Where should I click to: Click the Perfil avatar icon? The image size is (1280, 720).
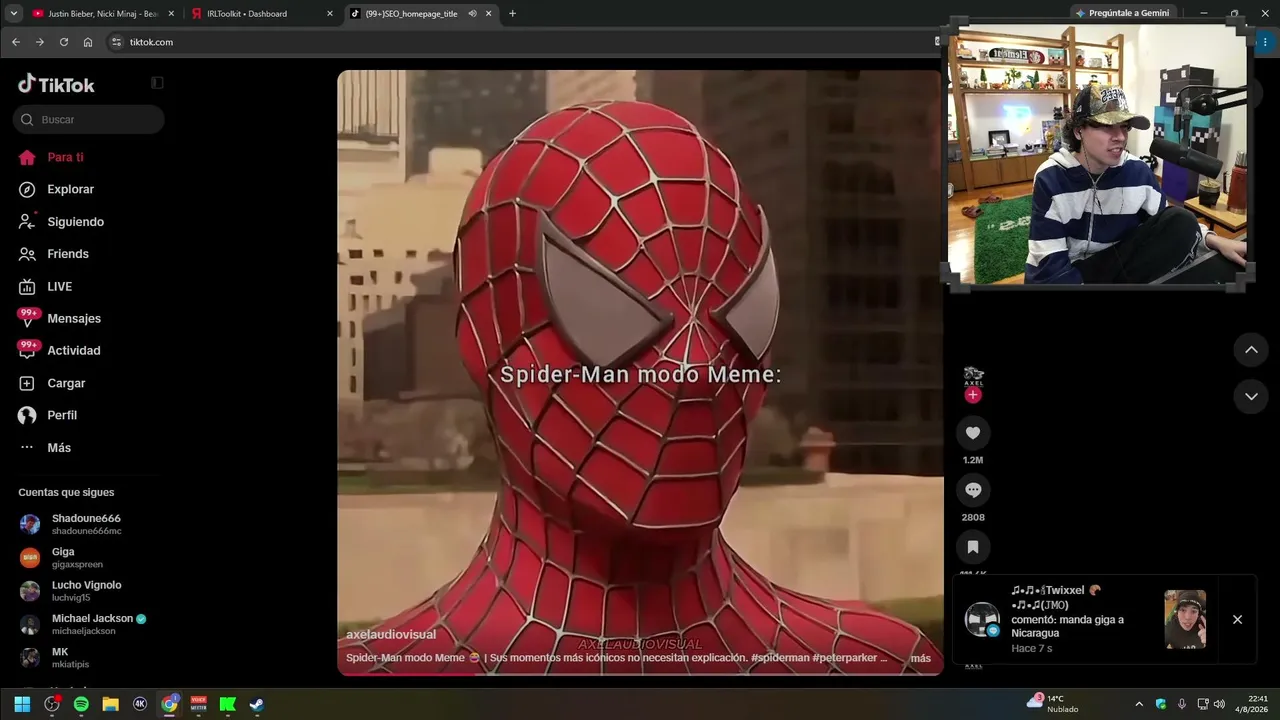click(27, 415)
